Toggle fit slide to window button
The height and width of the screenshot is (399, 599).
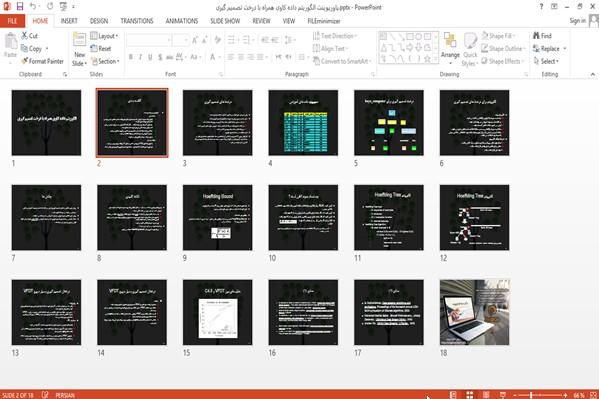(593, 395)
